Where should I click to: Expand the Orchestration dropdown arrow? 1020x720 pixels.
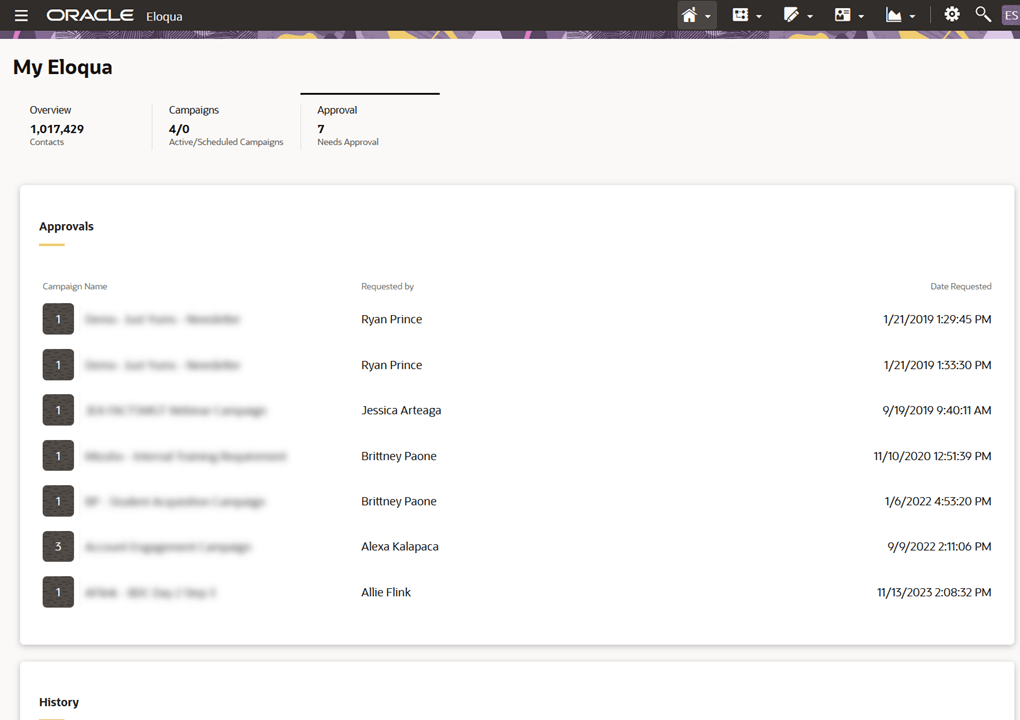758,16
